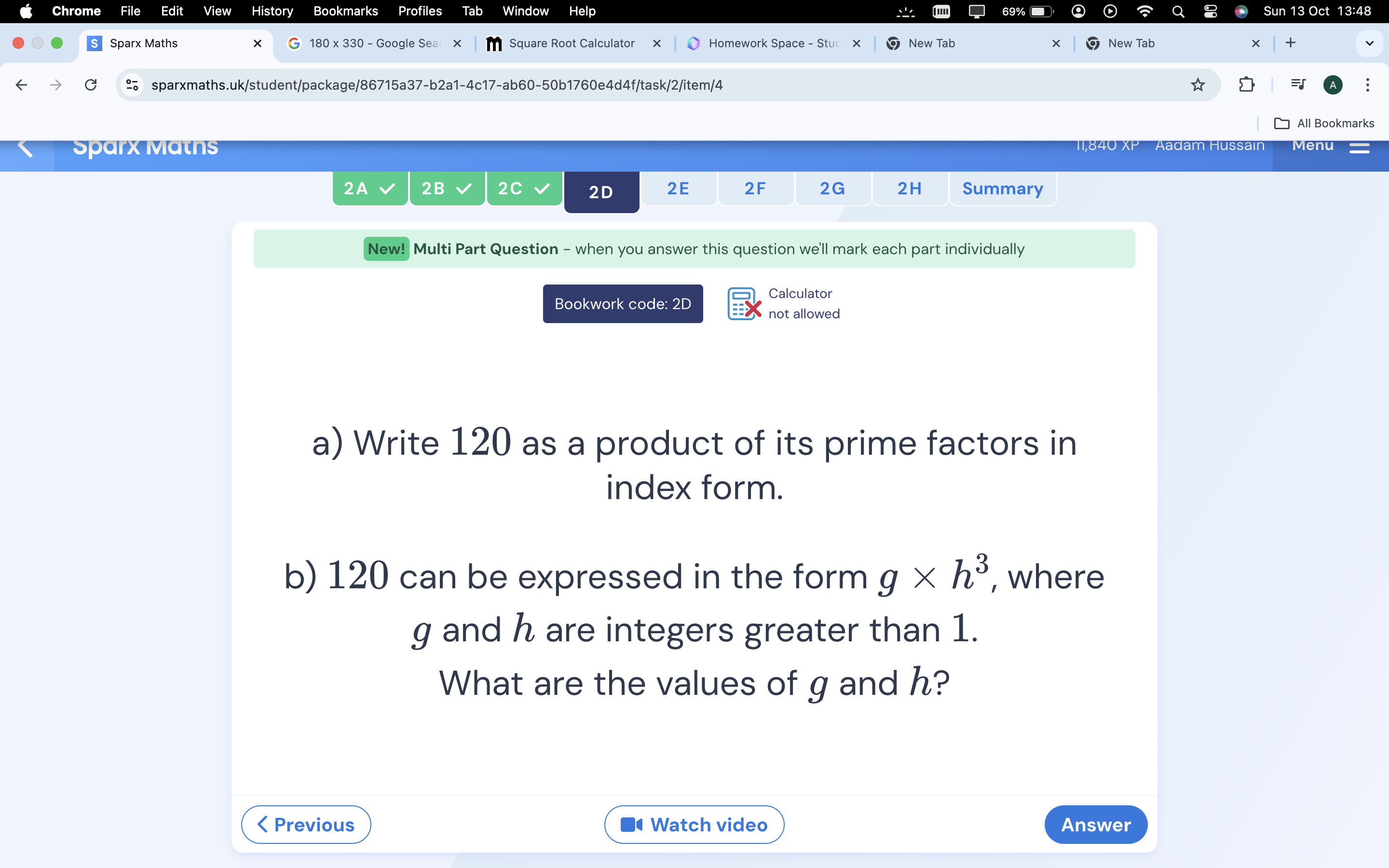Click the New! Multi Part Question banner
Screen dimensions: 1389x868
click(x=694, y=248)
